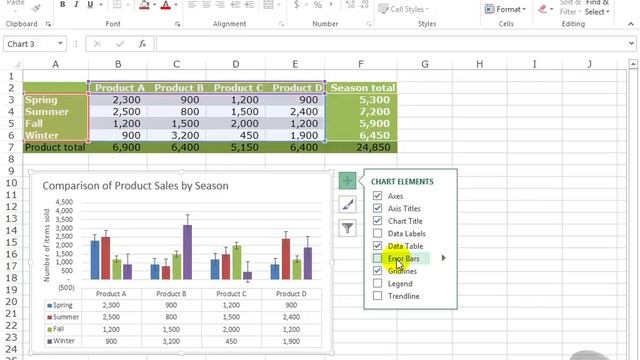The width and height of the screenshot is (640, 360).
Task: Open the Number dialog launcher
Action: [369, 24]
